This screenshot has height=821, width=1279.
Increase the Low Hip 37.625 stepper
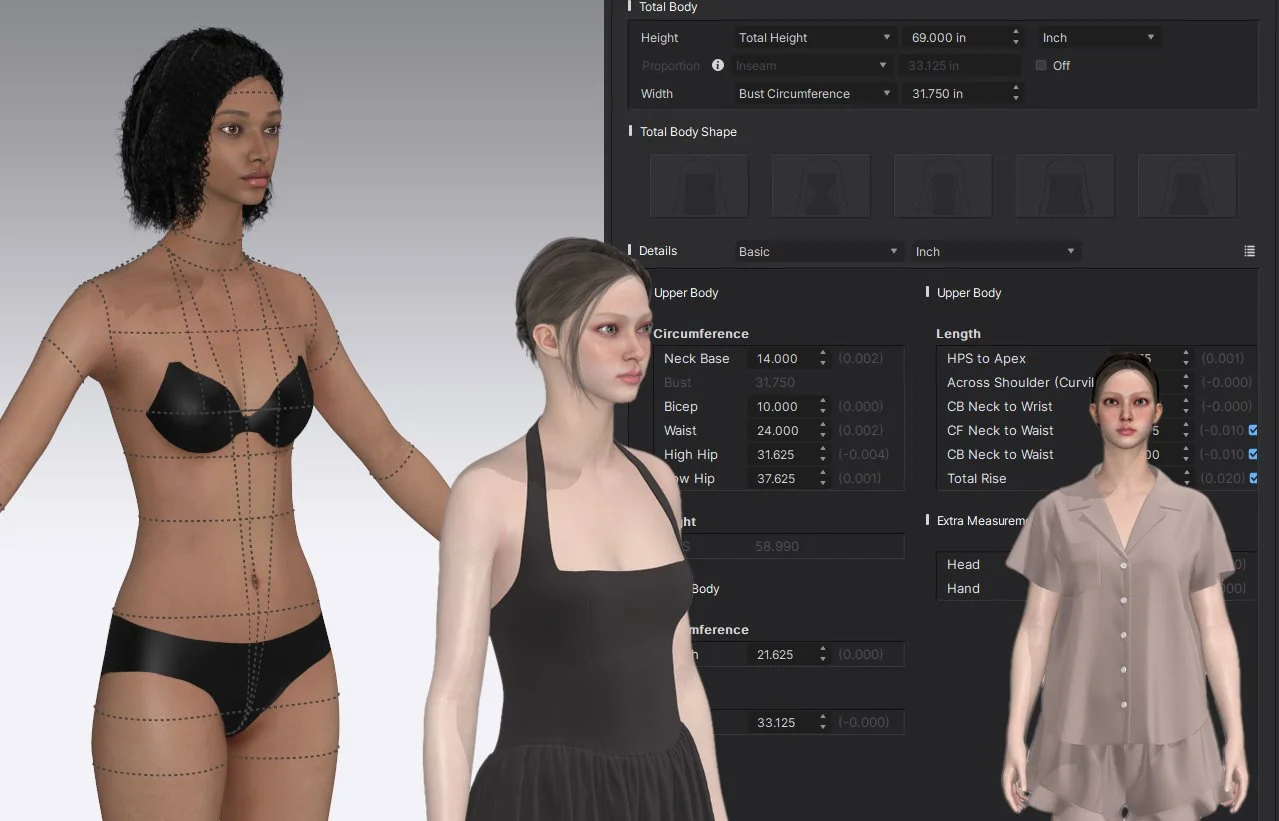tap(823, 473)
